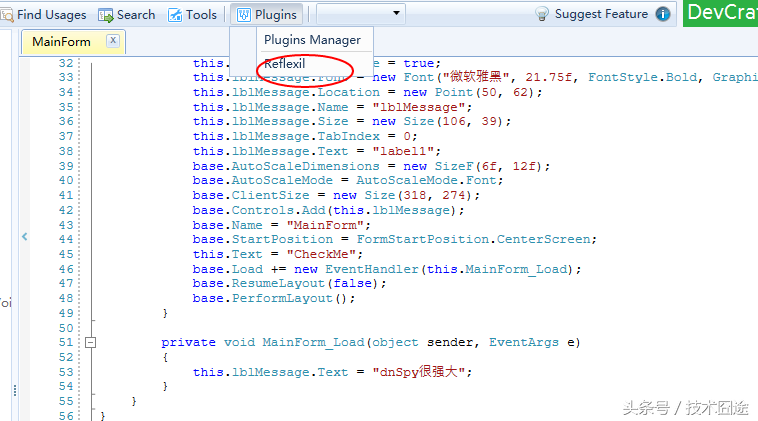Click the "dnSpy很强大" string literal
Screen dimensions: 758x421
click(420, 372)
